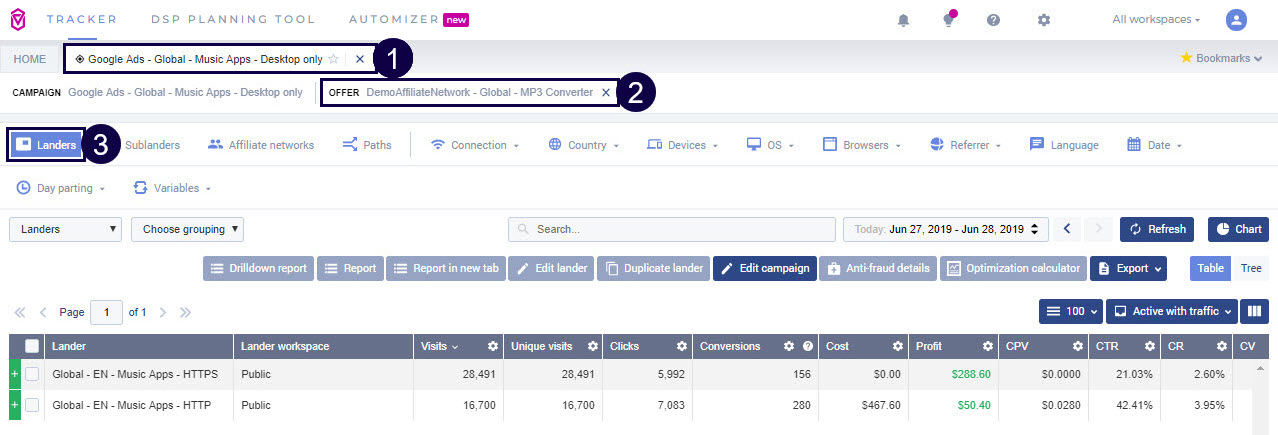Click the user profile avatar icon

[x=1237, y=20]
